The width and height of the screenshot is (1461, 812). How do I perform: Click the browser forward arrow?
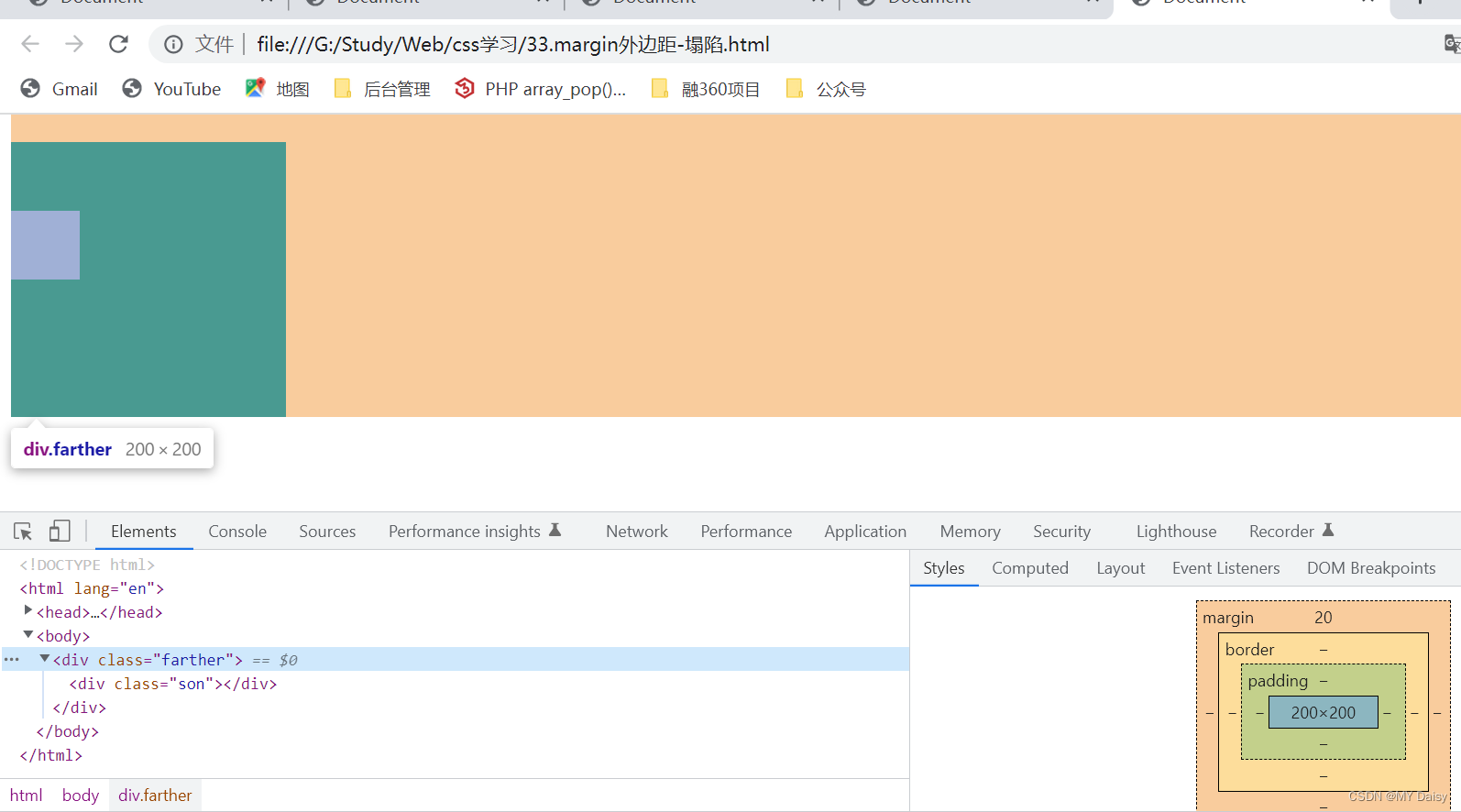pos(74,44)
